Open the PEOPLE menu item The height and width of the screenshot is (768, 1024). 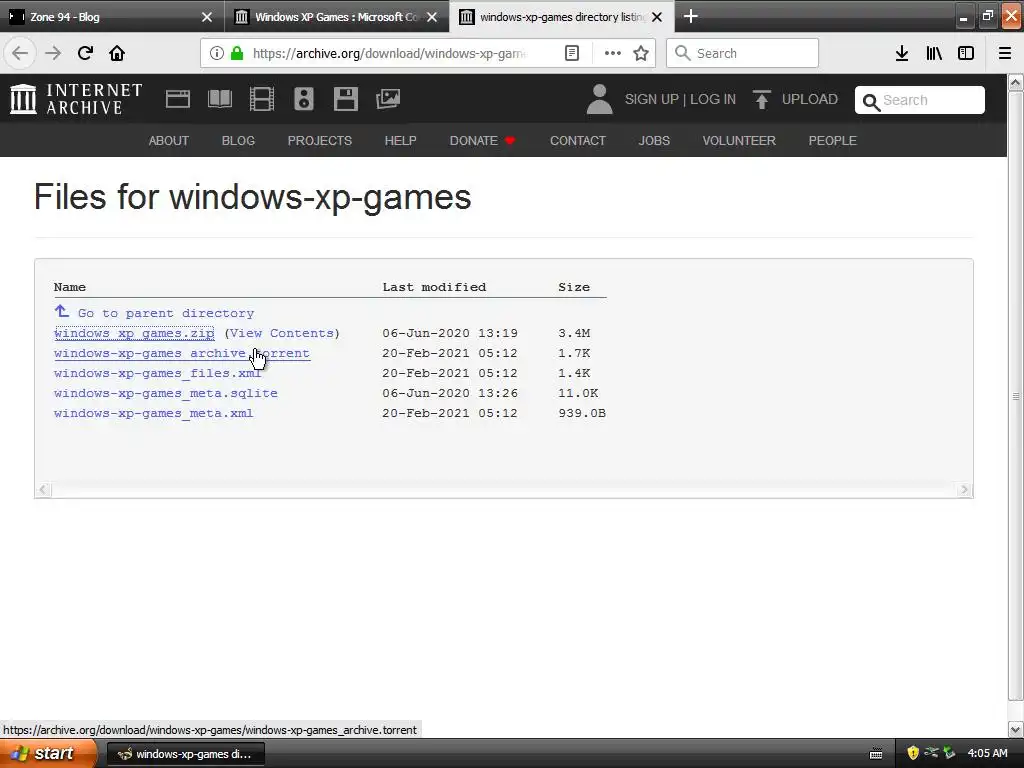pyautogui.click(x=832, y=140)
